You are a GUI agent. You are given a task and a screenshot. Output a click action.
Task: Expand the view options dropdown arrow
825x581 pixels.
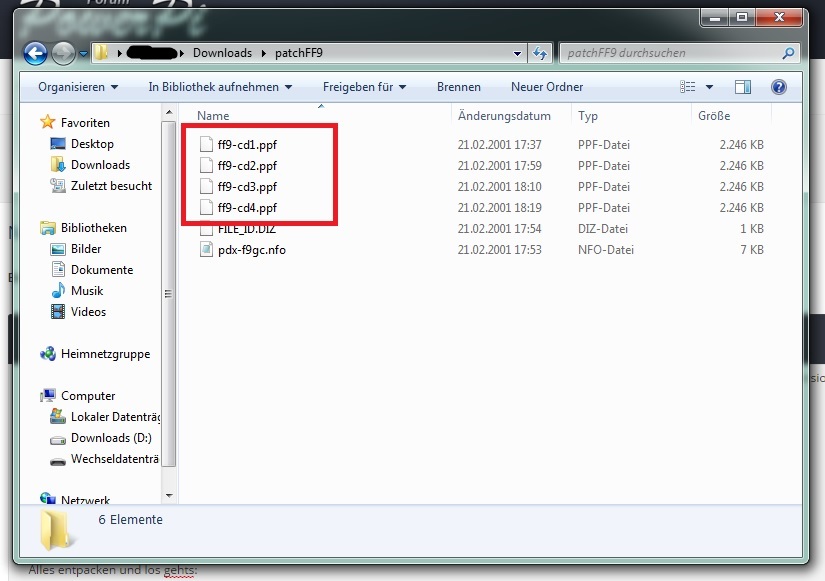709,87
